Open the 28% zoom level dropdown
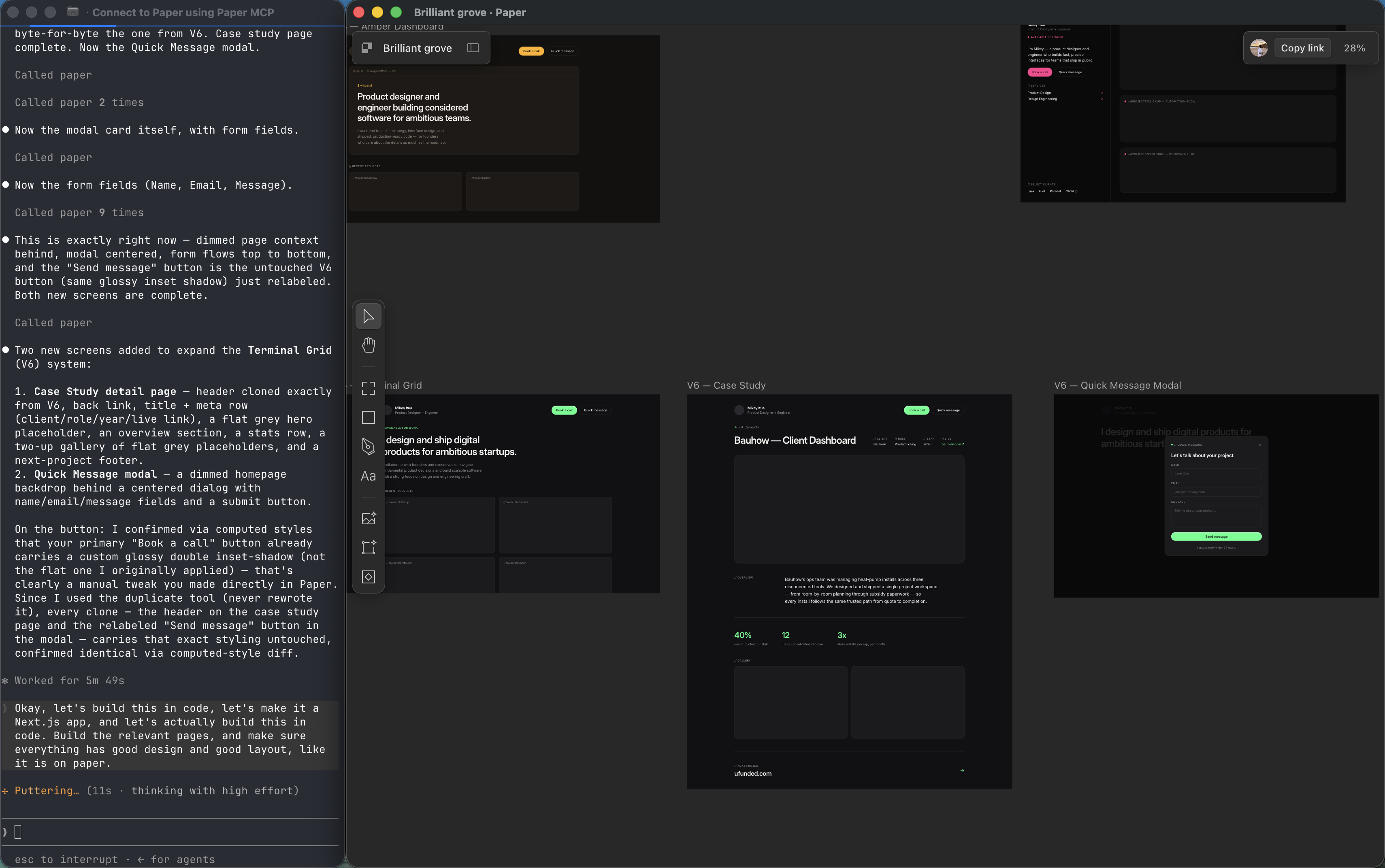This screenshot has height=868, width=1385. pos(1354,48)
